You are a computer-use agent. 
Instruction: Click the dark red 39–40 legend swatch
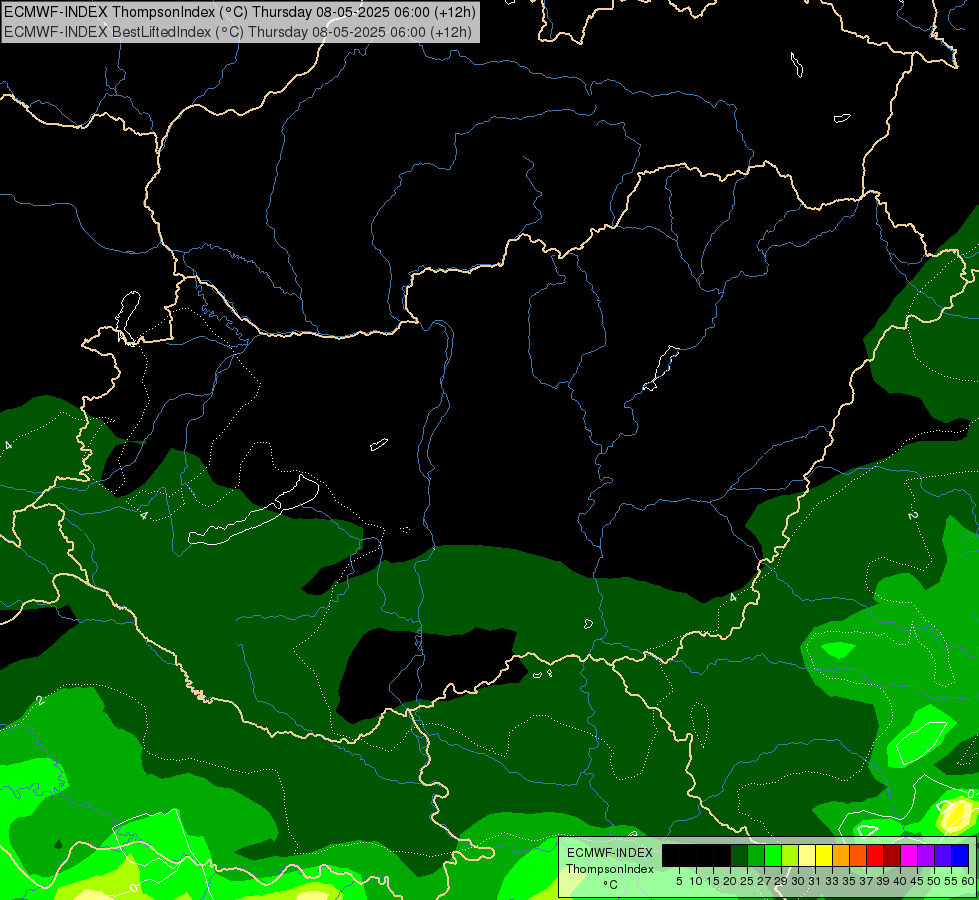tap(892, 855)
